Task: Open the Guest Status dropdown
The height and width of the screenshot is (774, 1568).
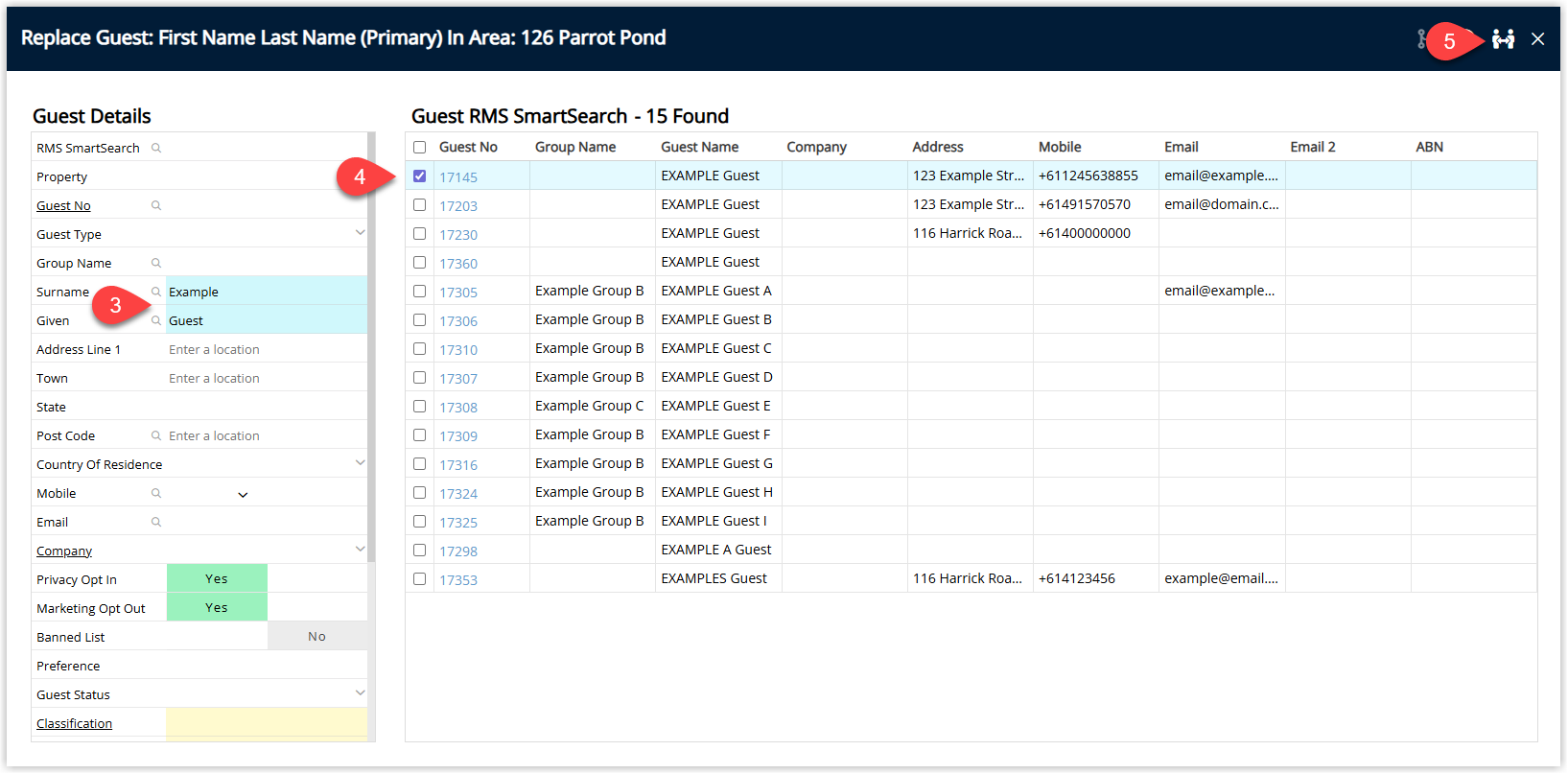Action: tap(360, 693)
